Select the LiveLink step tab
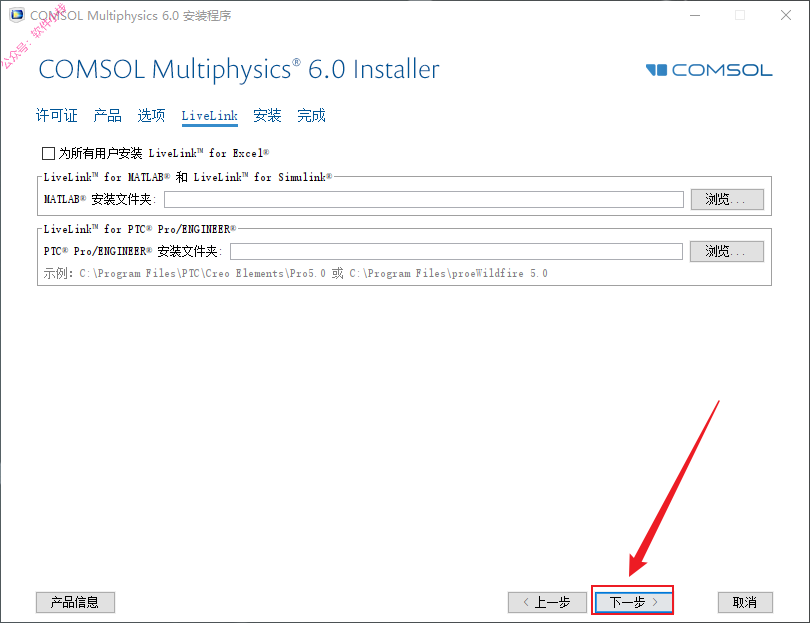This screenshot has width=810, height=623. click(209, 116)
